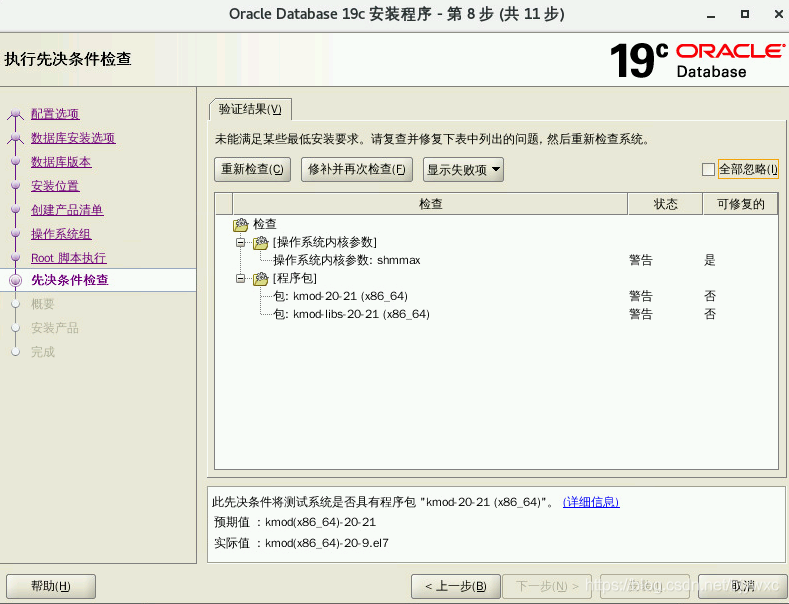Close the installer window

tap(778, 14)
